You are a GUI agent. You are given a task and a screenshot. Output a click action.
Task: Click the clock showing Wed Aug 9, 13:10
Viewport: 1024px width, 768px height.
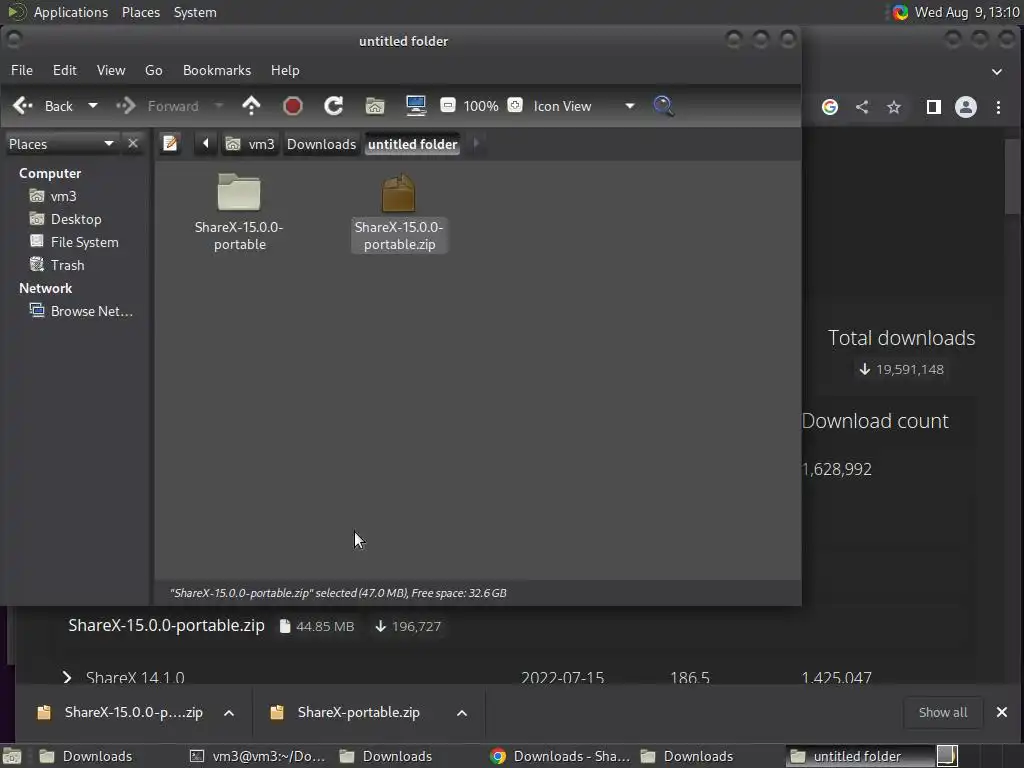coord(967,12)
